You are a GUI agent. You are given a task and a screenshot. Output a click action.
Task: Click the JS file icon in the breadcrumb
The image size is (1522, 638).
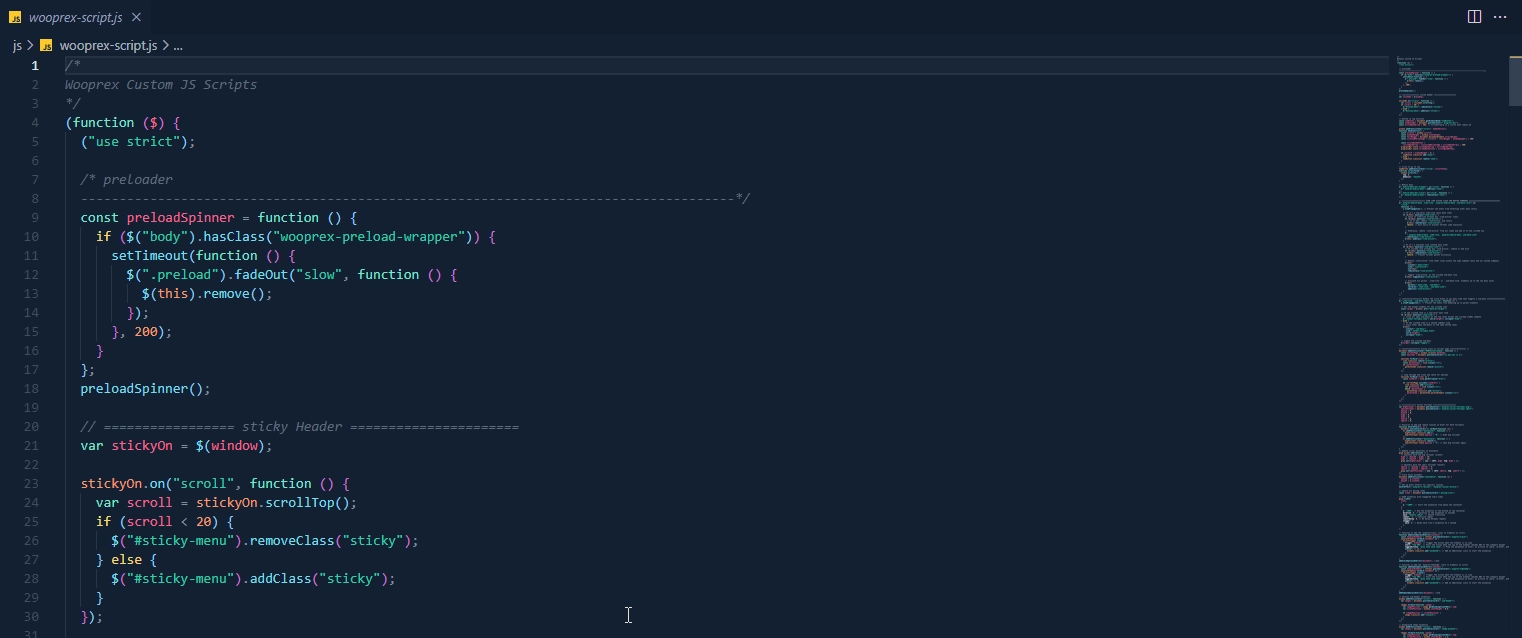click(x=46, y=46)
